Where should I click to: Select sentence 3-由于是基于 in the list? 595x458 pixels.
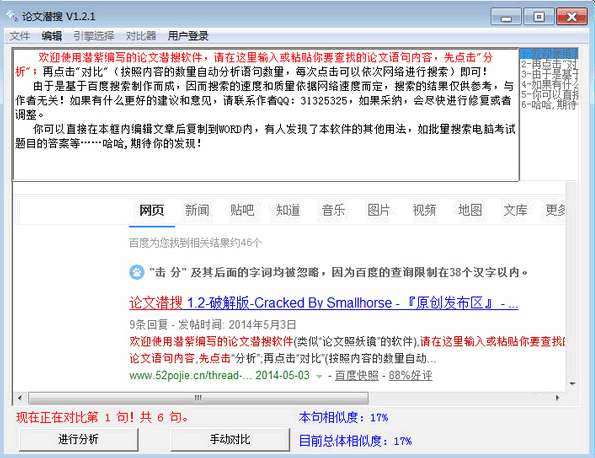coord(549,74)
